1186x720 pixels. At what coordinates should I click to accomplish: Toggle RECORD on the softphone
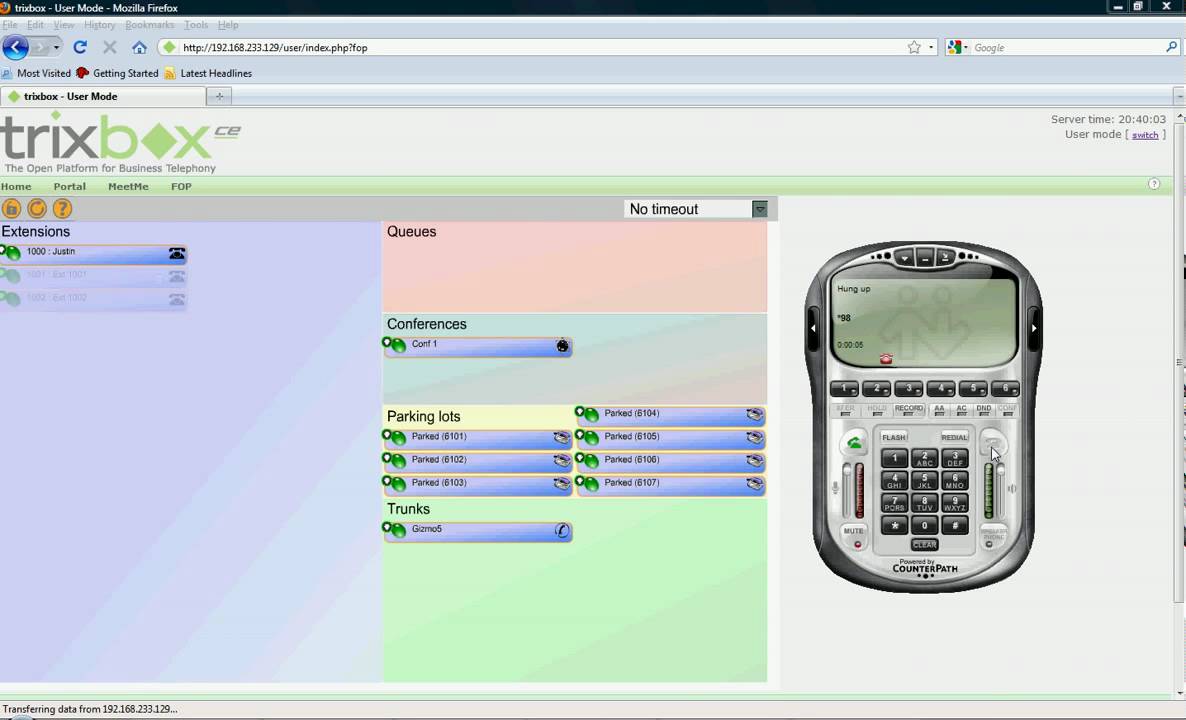click(908, 409)
